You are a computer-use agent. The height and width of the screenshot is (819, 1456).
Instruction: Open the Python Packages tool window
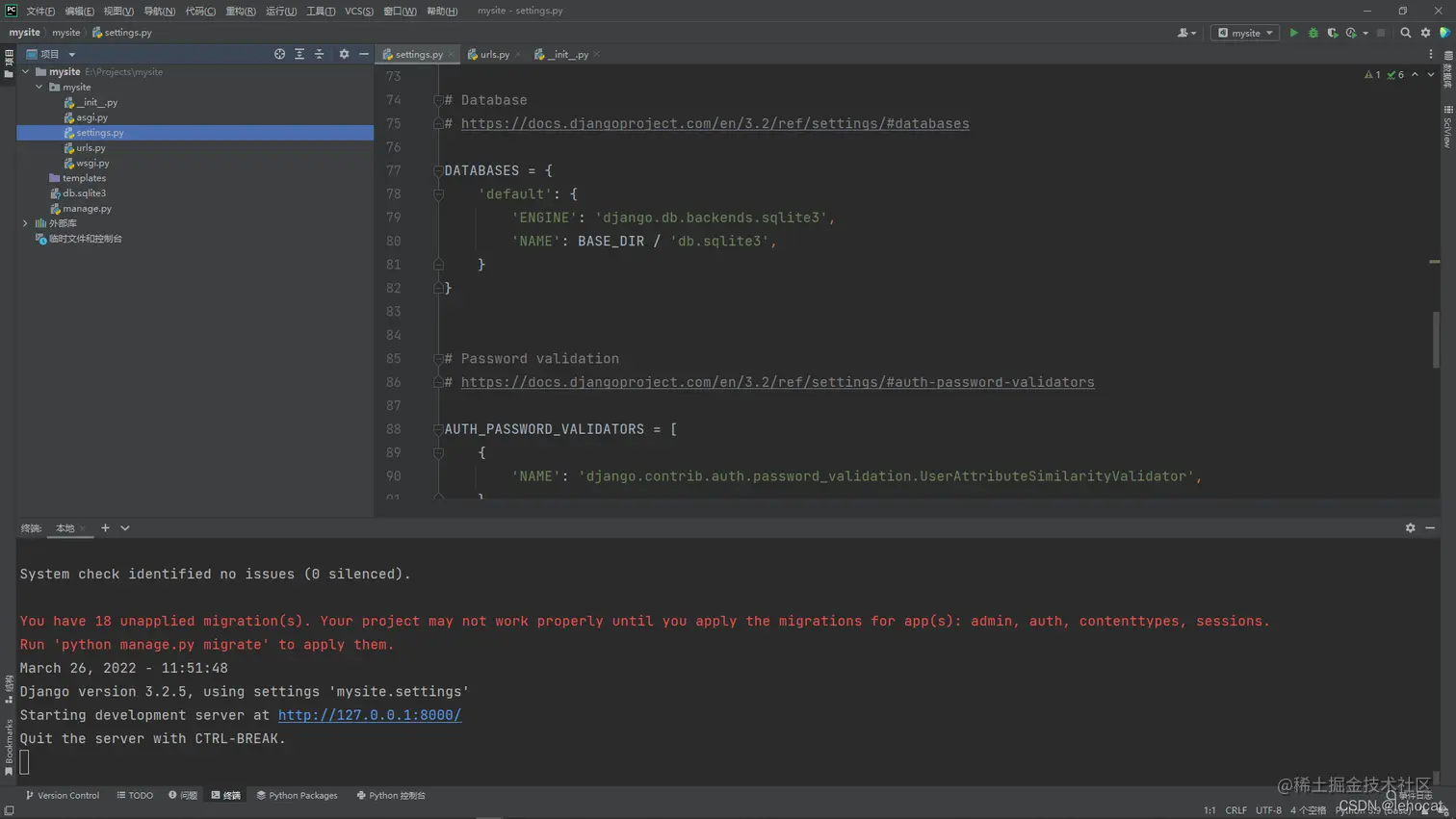coord(297,796)
